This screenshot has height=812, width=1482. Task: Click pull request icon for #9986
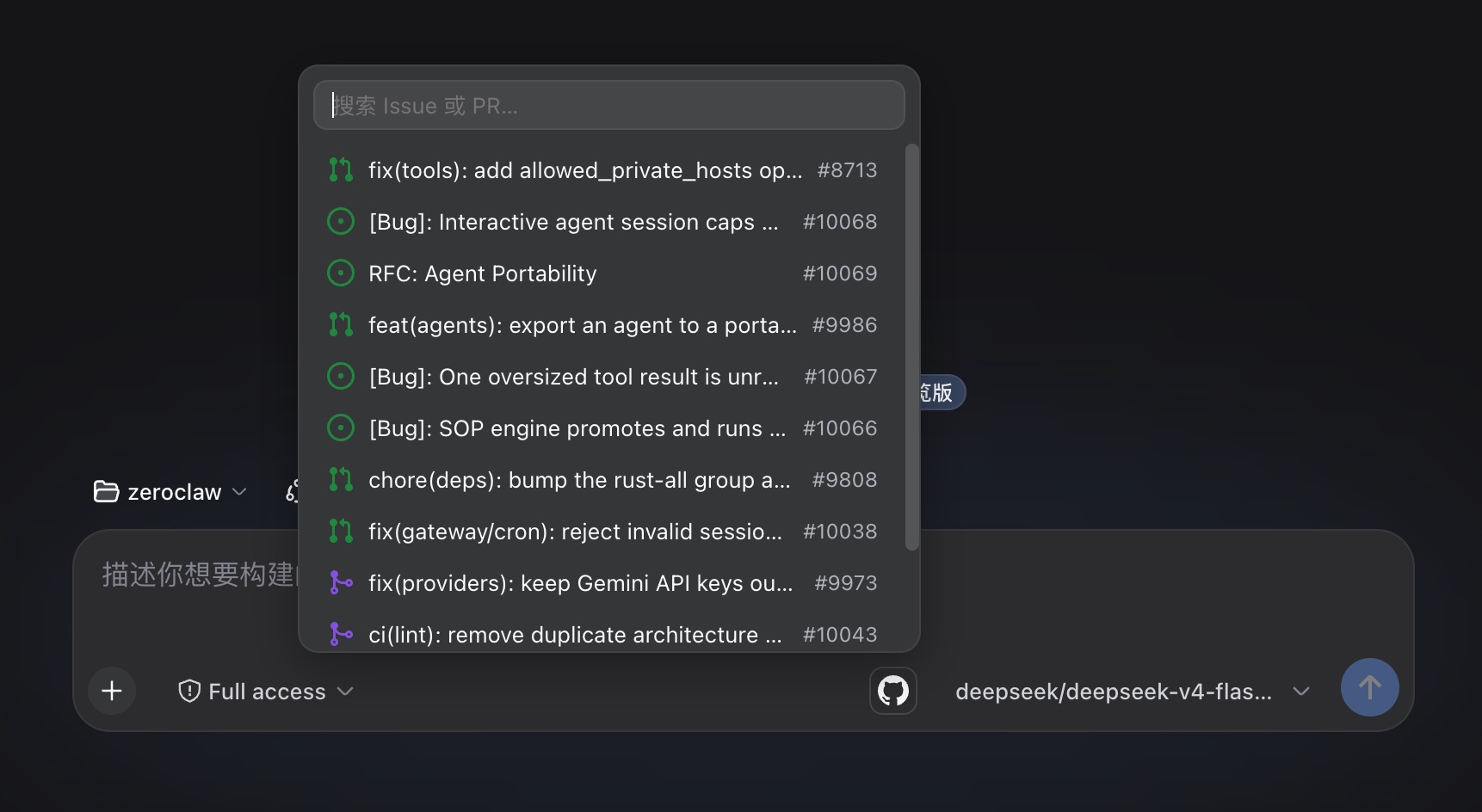[341, 325]
